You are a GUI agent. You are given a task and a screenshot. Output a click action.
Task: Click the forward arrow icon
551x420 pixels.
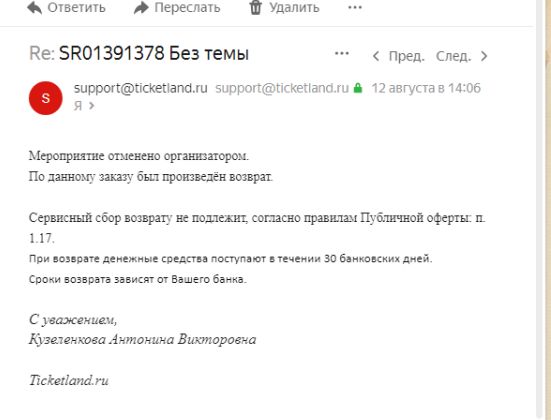pos(141,7)
